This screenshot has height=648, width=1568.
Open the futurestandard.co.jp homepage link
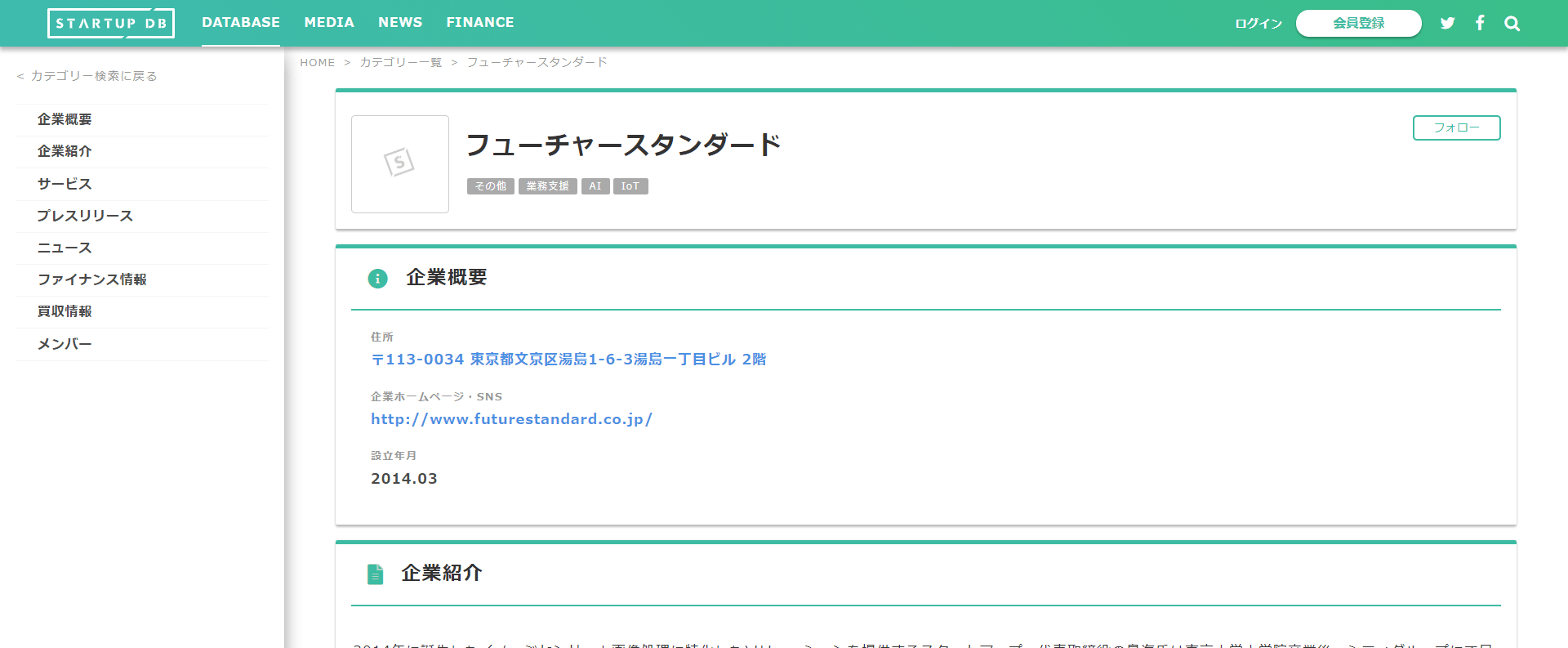[x=511, y=419]
